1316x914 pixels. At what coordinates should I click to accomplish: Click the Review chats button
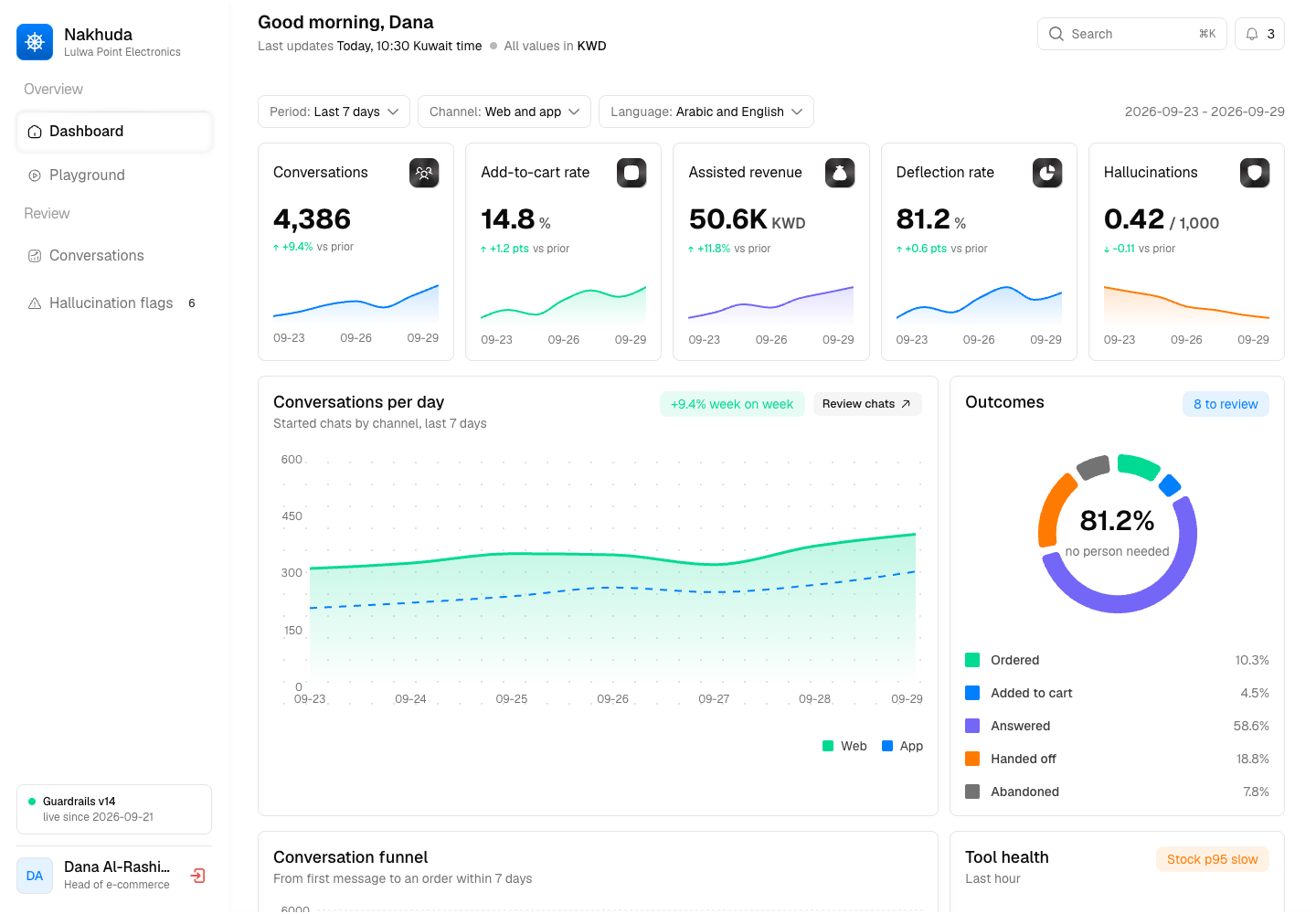tap(867, 404)
